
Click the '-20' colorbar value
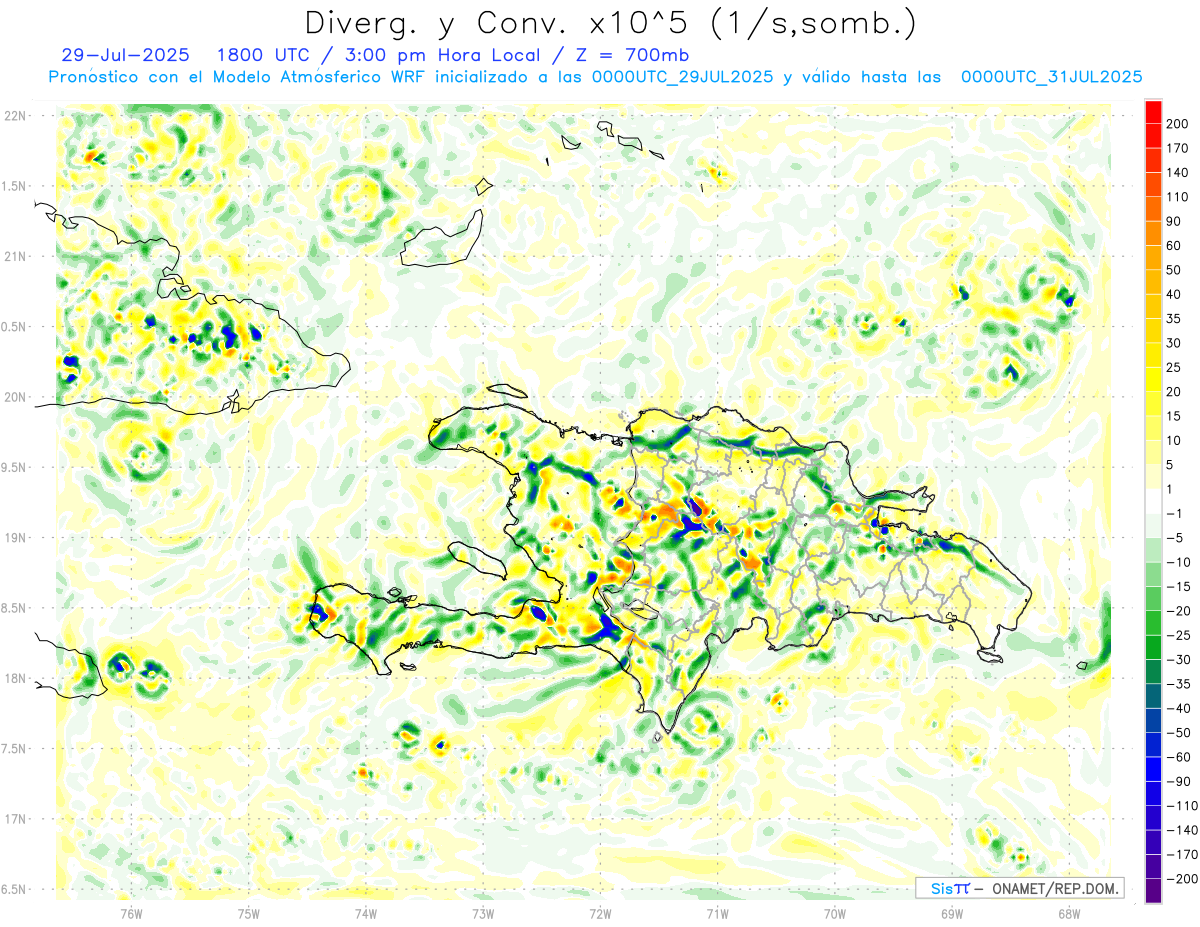1178,611
